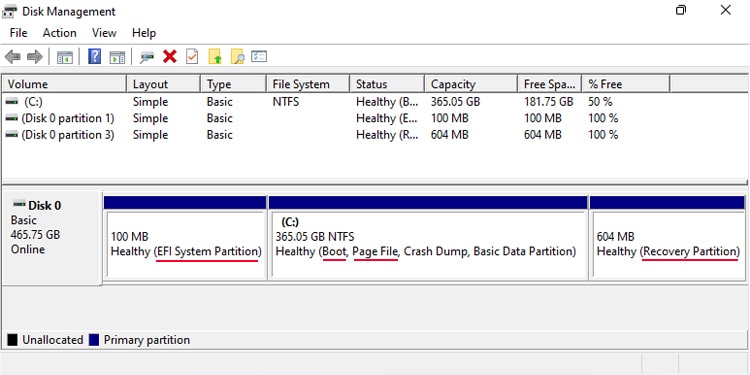Click the Forward arrow toolbar icon
The height and width of the screenshot is (375, 750).
click(35, 57)
